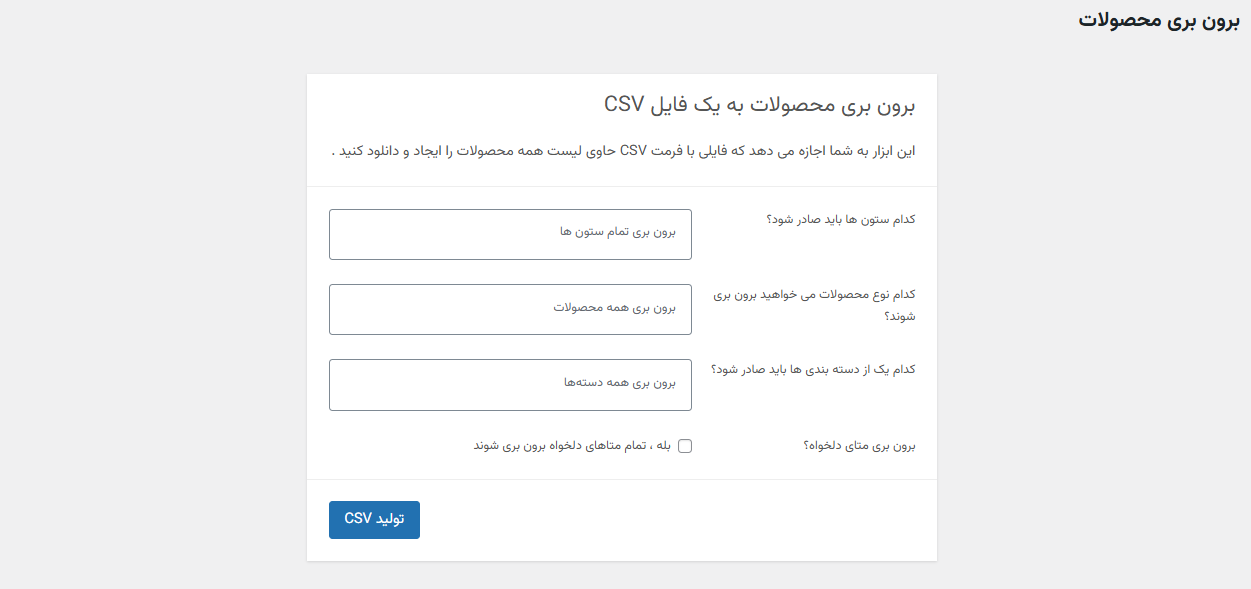Screen dimensions: 1251x589
Task: Click the page title 'برون بری محصولات'
Action: pos(1158,20)
